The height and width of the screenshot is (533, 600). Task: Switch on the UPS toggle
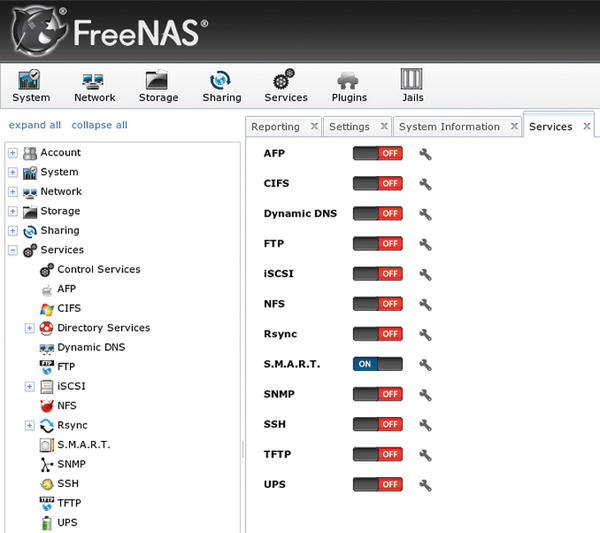[377, 484]
